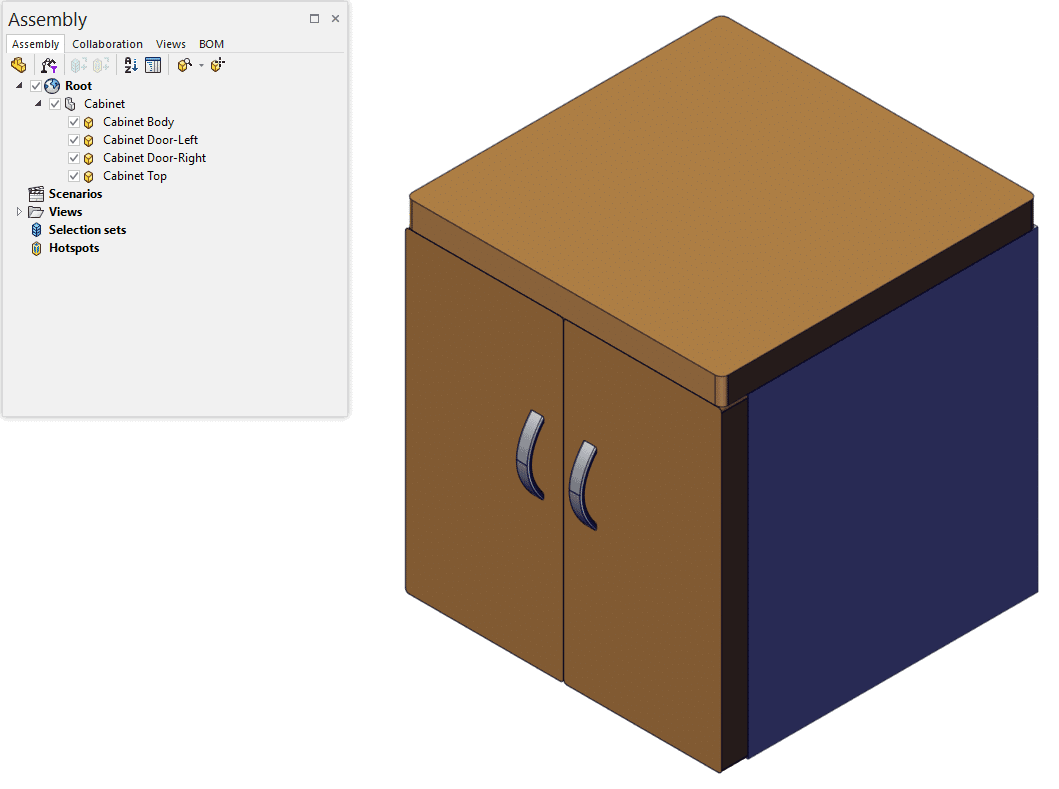Click the cube icon of Cabinet Door-Right
Viewport: 1059px width, 789px height.
tap(88, 158)
